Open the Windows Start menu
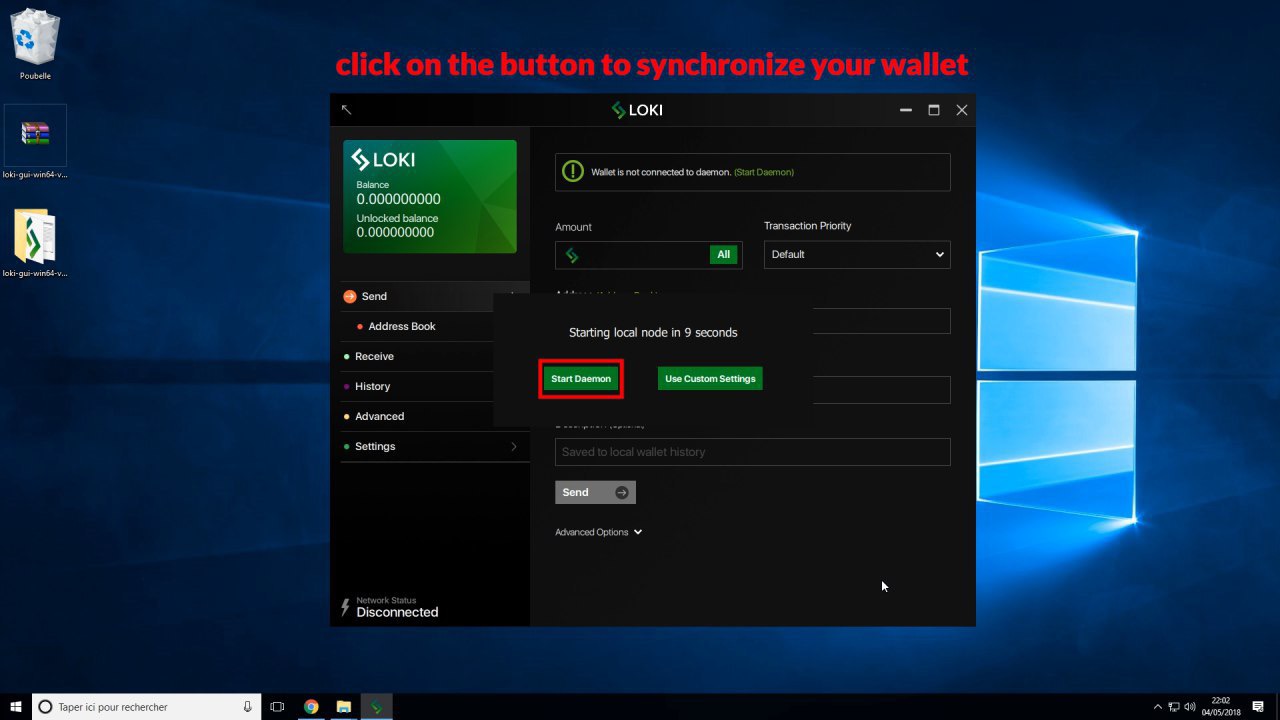The width and height of the screenshot is (1280, 720). [x=16, y=707]
